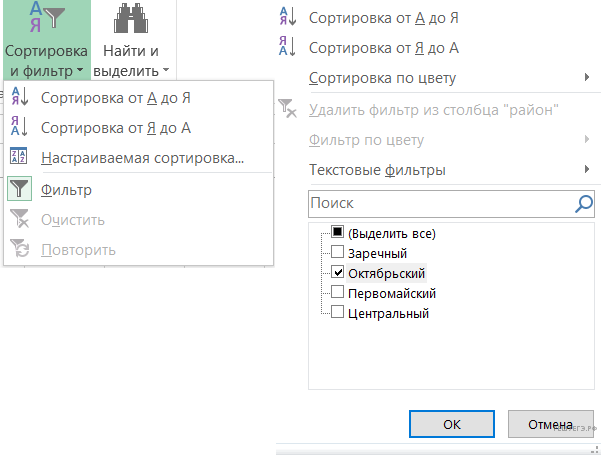Click the Я-to-A sort icon in left menu

tap(21, 127)
